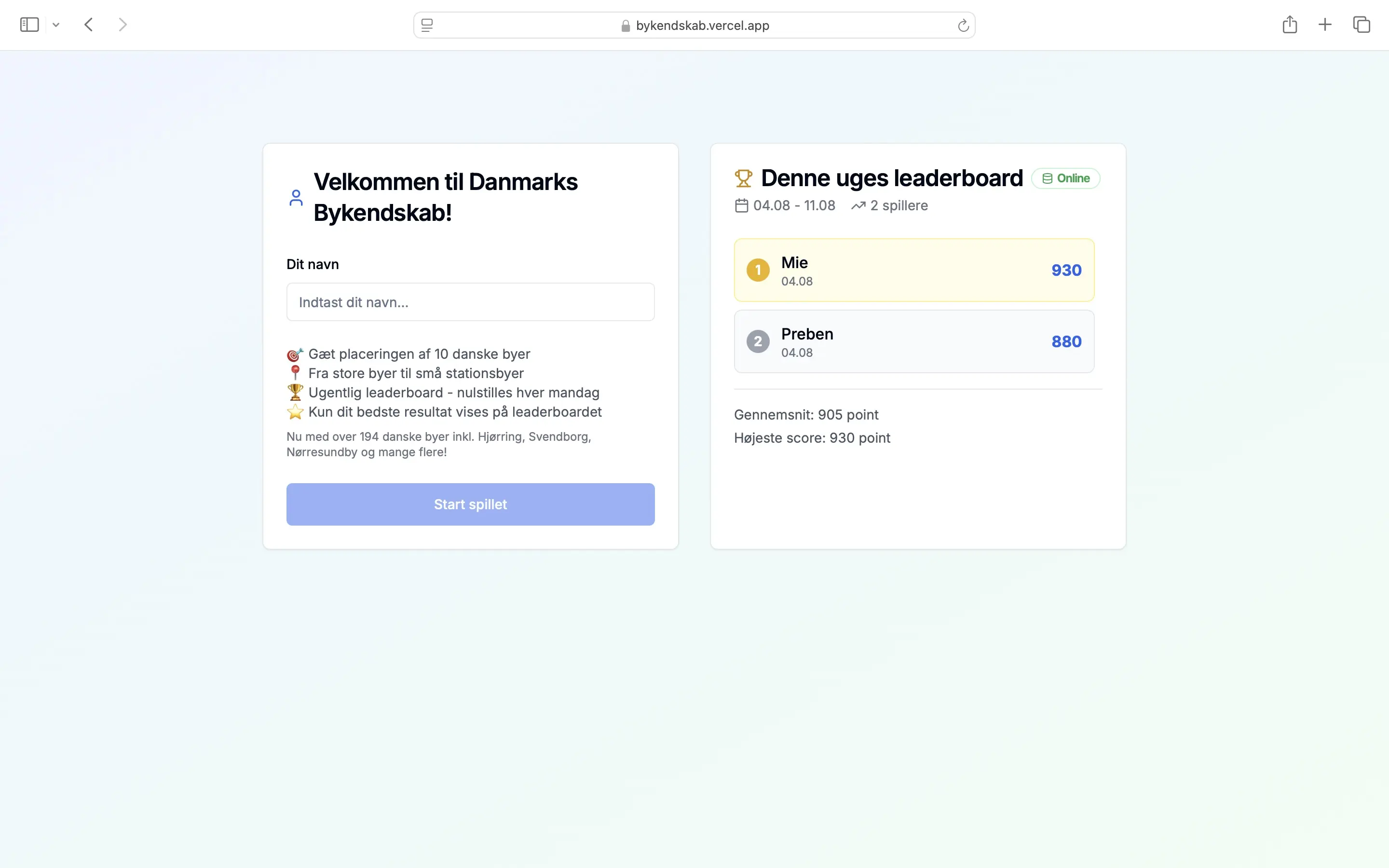Open the Share menu
1389x868 pixels.
point(1290,24)
